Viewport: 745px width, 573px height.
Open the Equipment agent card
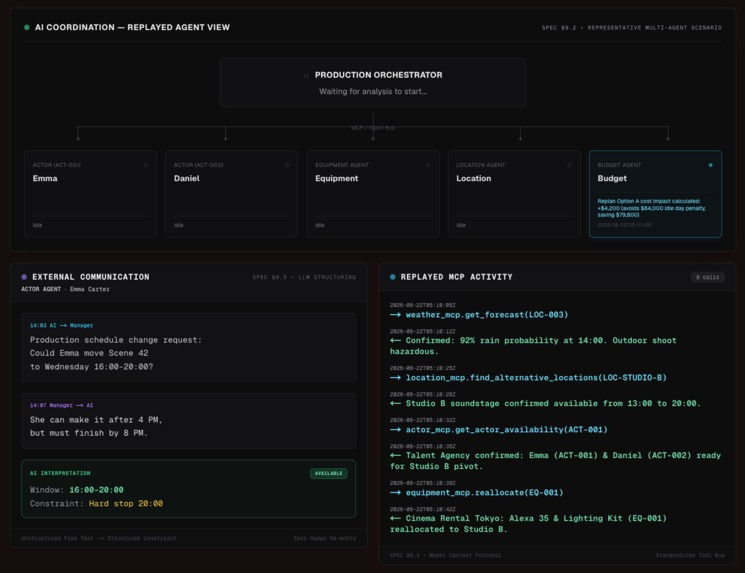[x=372, y=194]
